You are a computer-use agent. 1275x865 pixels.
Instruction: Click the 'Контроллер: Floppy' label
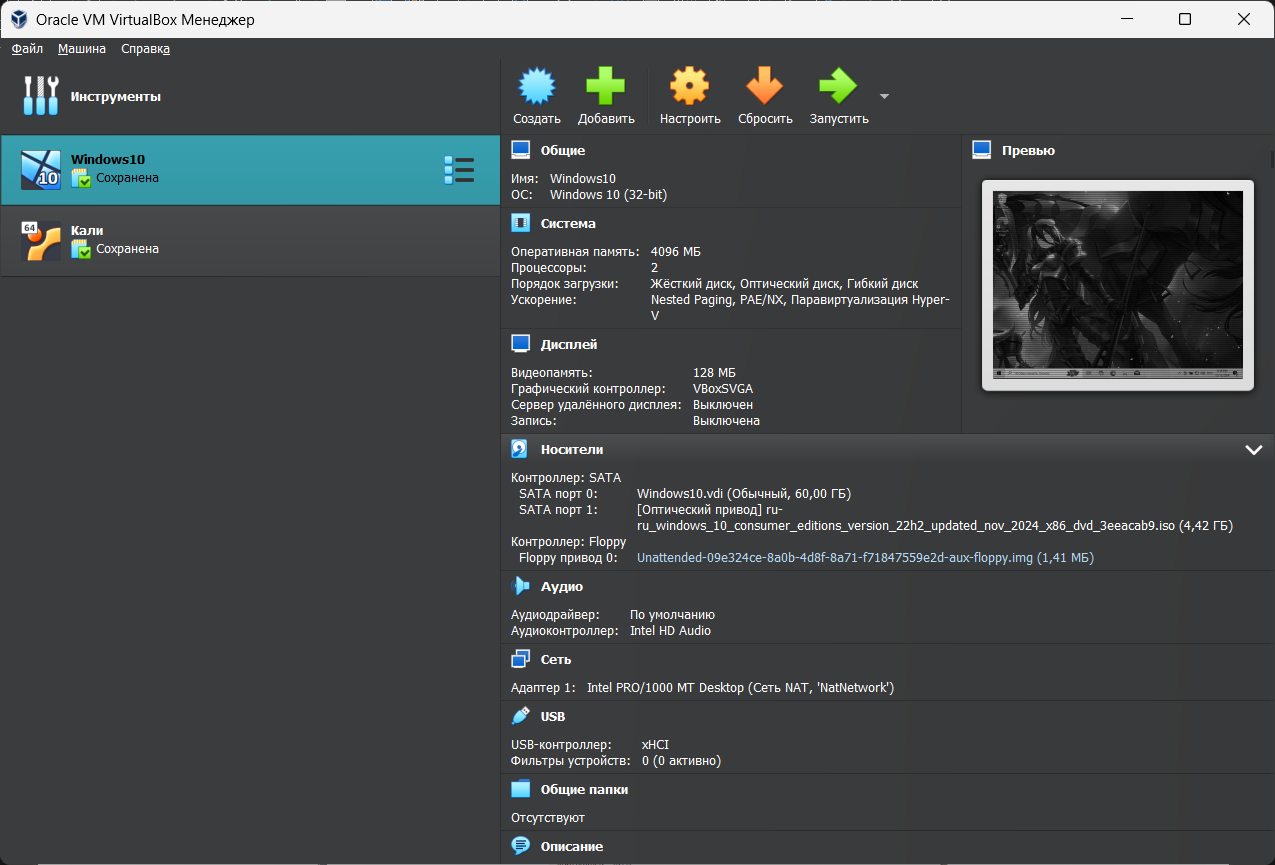(569, 542)
